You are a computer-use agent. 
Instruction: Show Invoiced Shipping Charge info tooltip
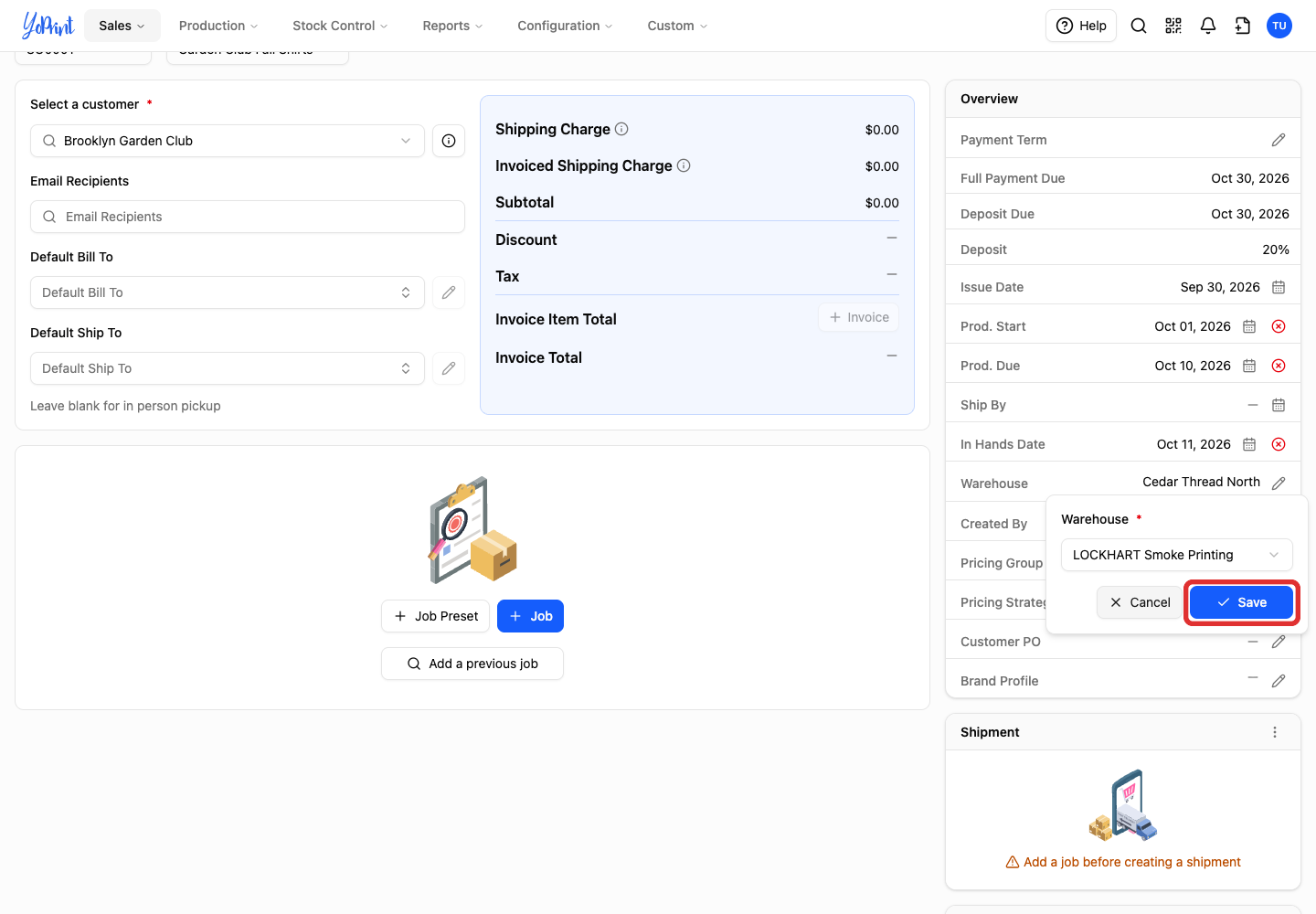pos(684,165)
